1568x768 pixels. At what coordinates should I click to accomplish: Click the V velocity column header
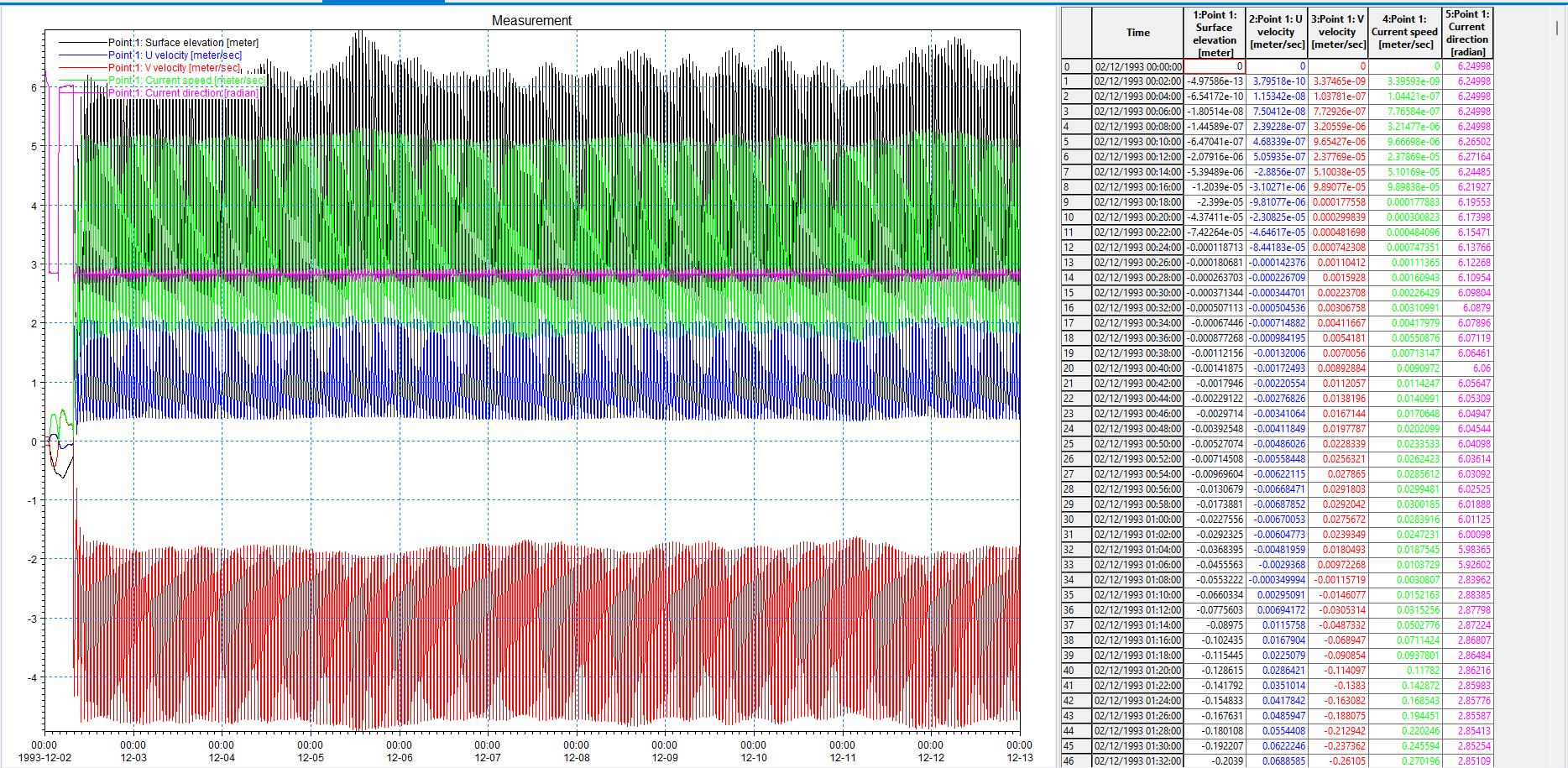pyautogui.click(x=1338, y=32)
